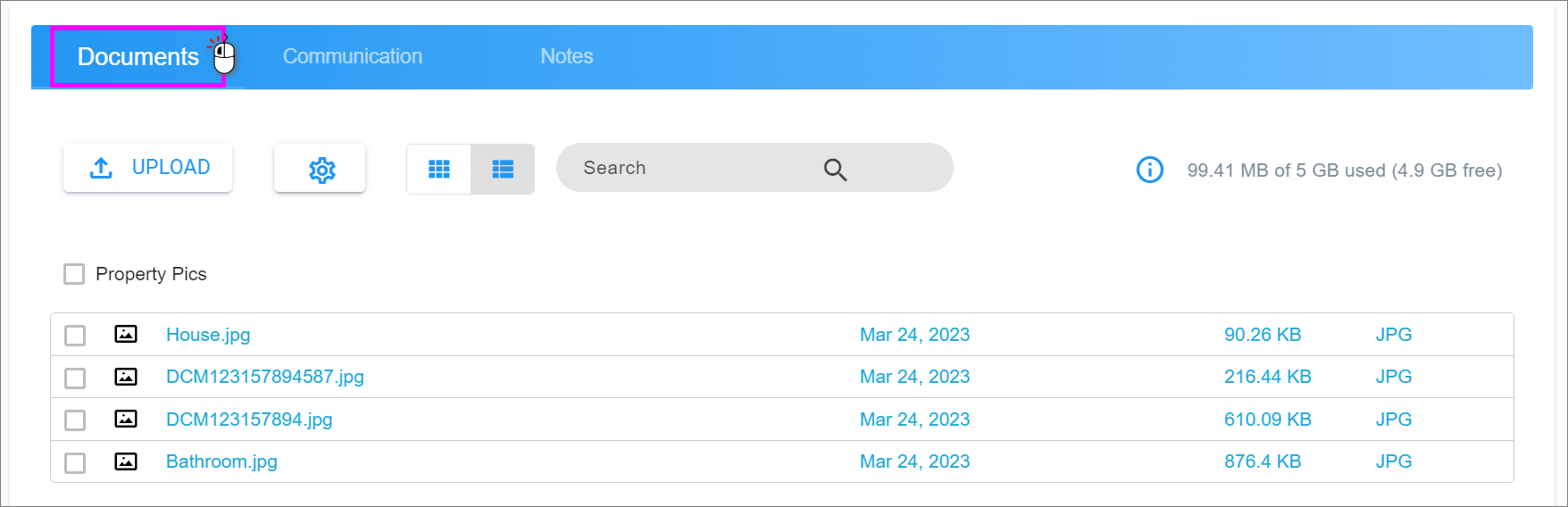The width and height of the screenshot is (1568, 507).
Task: Open the Communication tab
Action: point(353,56)
